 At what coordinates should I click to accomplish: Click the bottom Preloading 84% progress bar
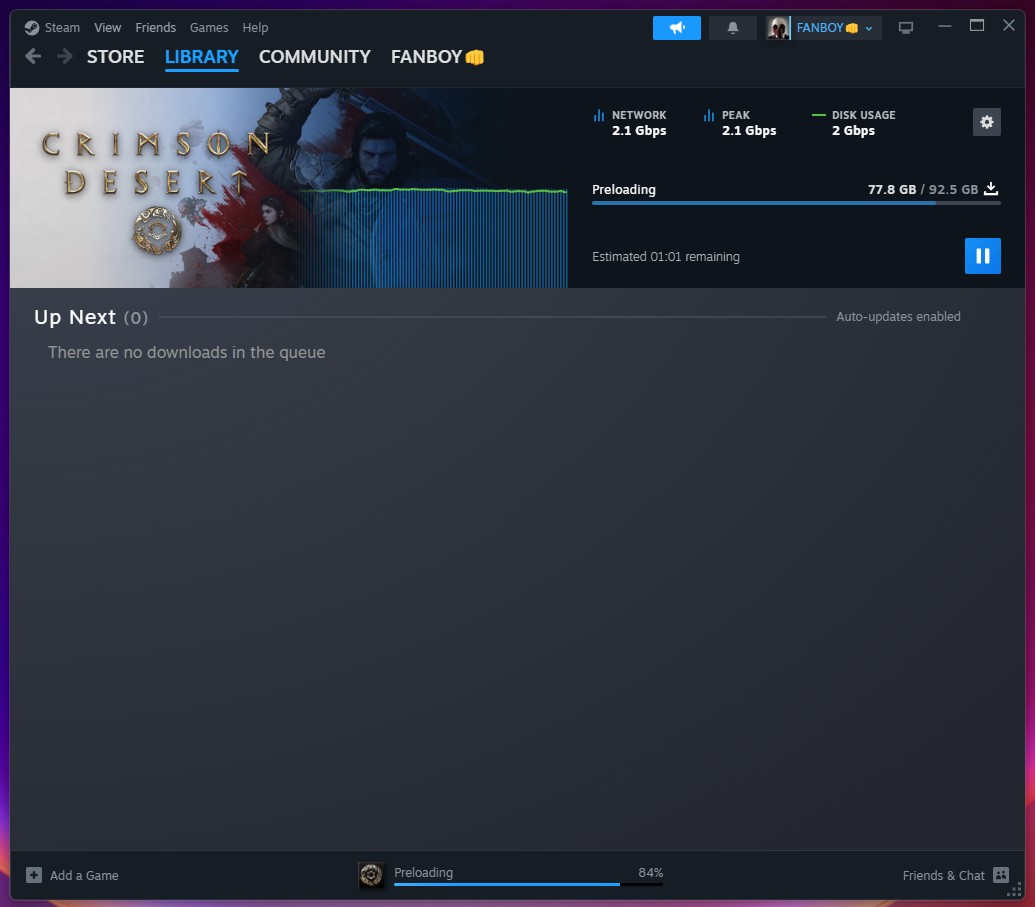tap(528, 884)
